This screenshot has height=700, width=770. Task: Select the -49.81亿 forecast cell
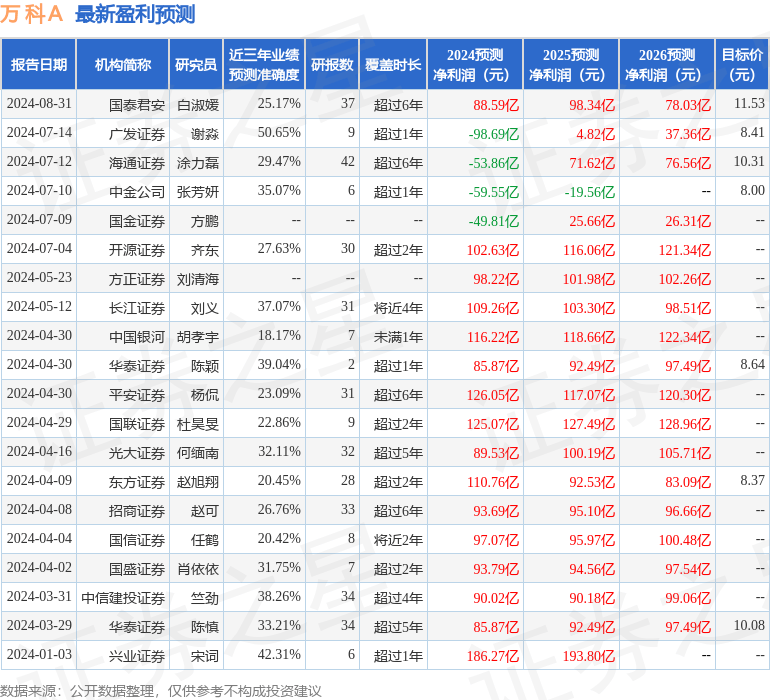click(x=494, y=221)
